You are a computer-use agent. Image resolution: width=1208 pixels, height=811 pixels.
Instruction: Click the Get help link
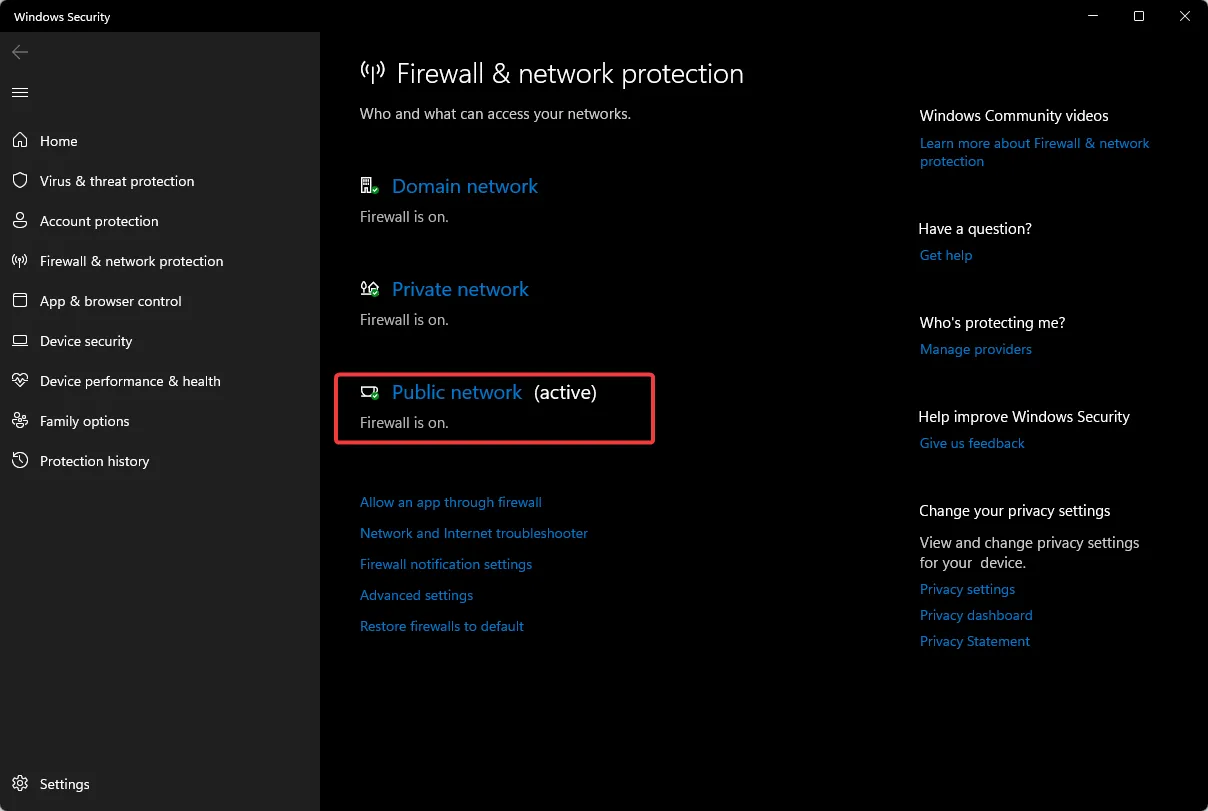(946, 255)
